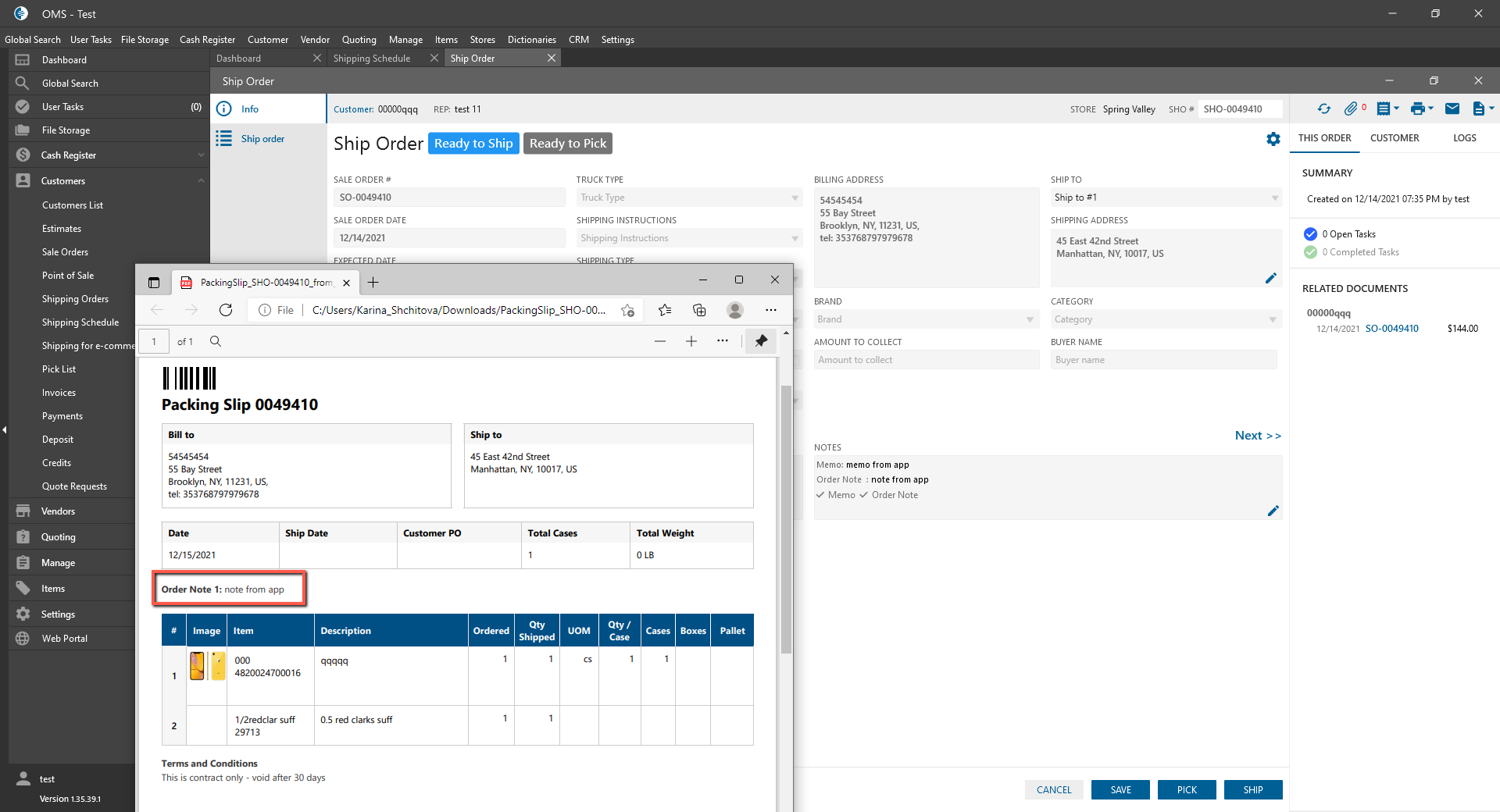
Task: Switch to the Shipping Schedule tab
Action: (x=372, y=59)
